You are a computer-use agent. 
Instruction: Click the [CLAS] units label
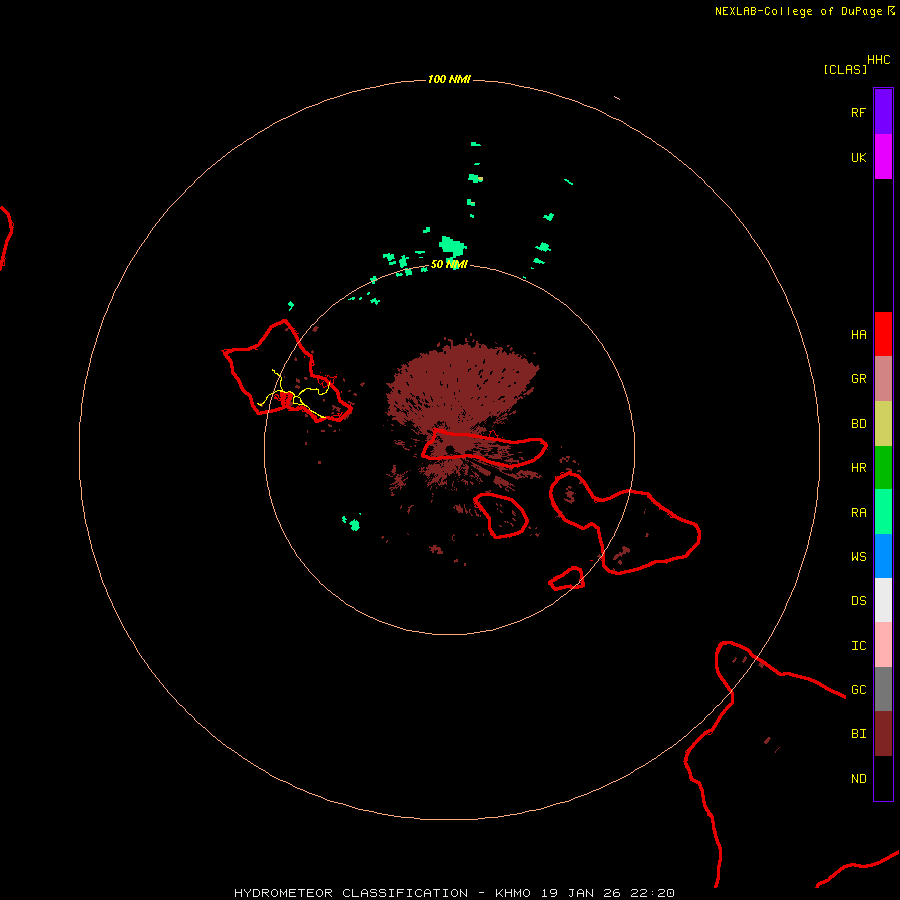tap(845, 69)
